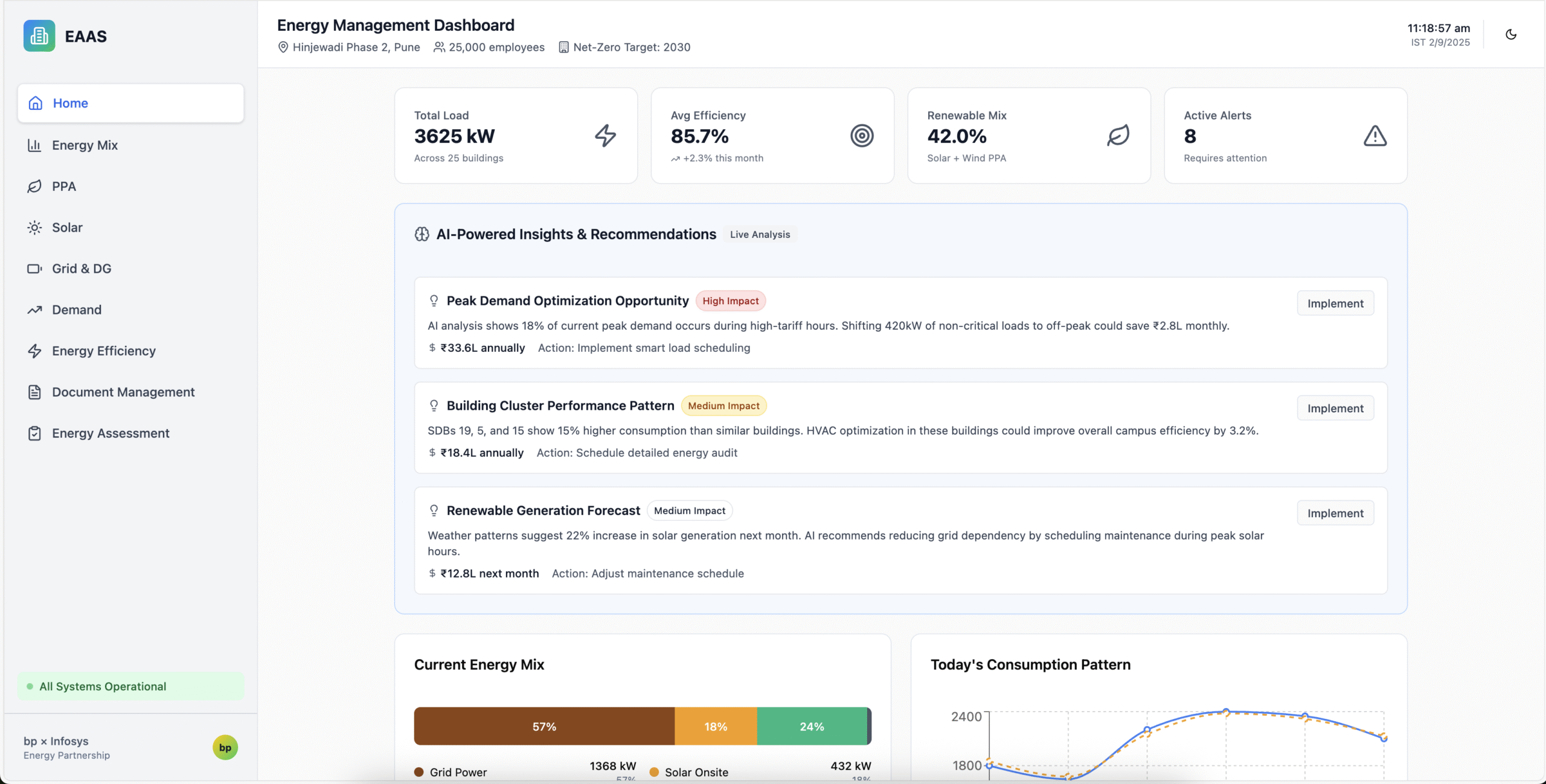This screenshot has width=1546, height=784.
Task: Click the bp avatar badge in sidebar footer
Action: 225,747
